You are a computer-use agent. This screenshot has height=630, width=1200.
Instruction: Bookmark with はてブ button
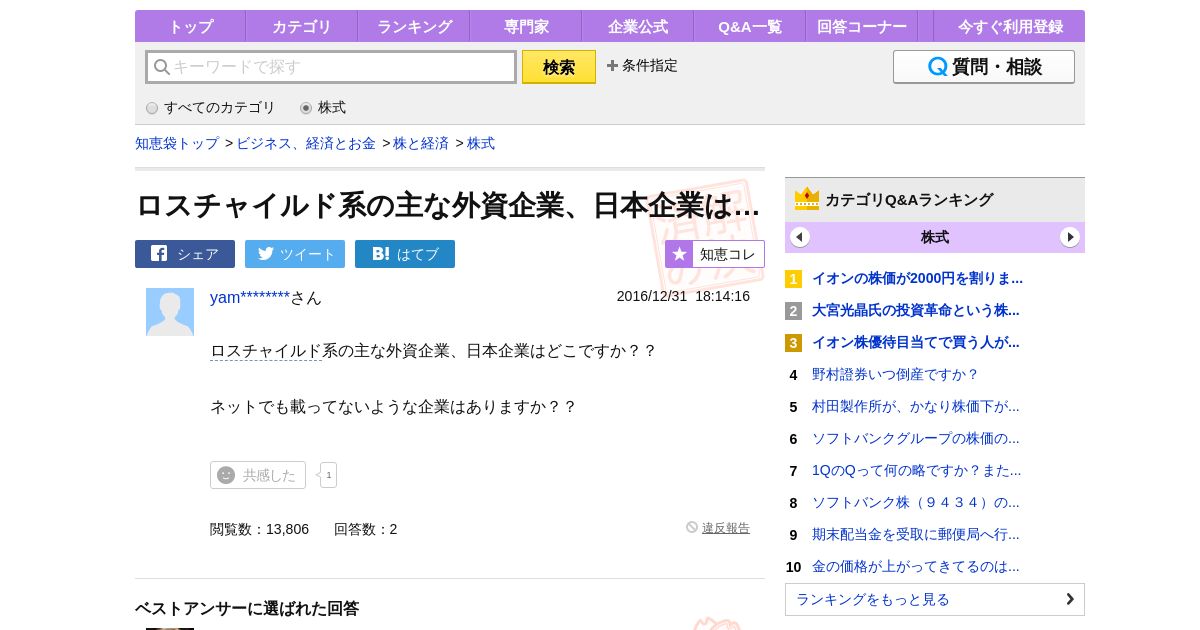[x=405, y=254]
